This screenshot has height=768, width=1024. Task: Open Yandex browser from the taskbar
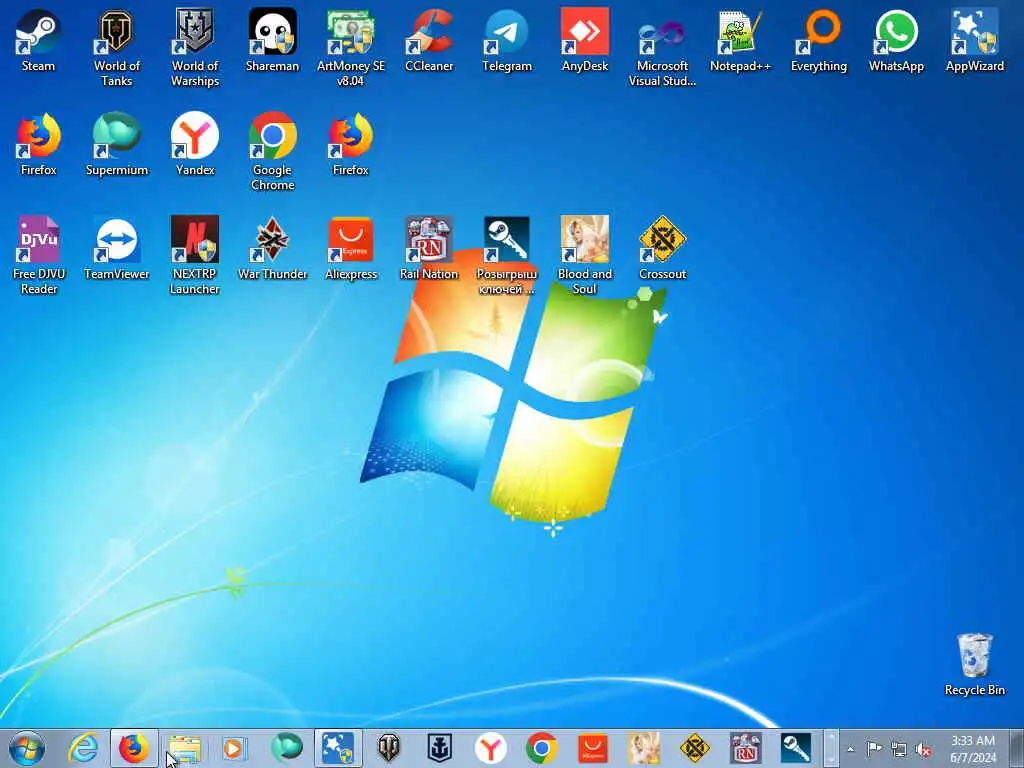(x=490, y=748)
